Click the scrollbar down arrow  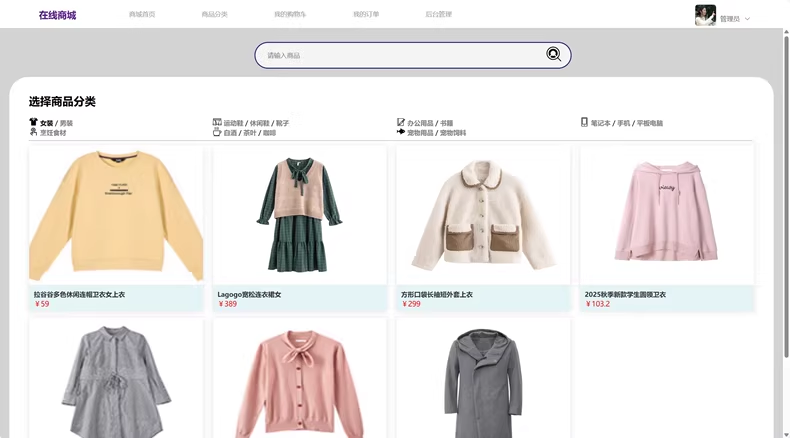(x=786, y=434)
